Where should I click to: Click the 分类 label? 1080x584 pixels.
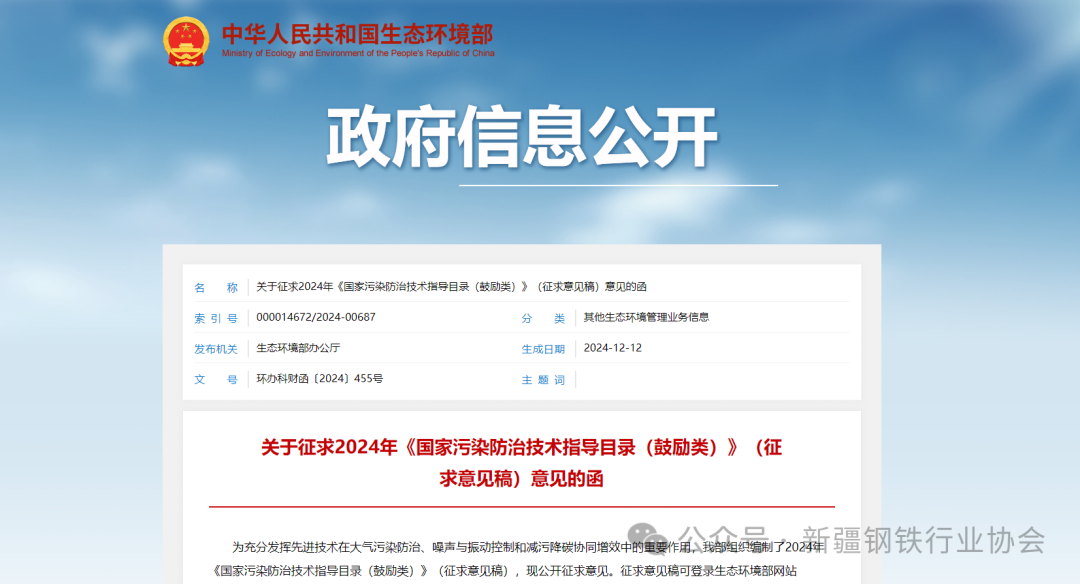543,318
